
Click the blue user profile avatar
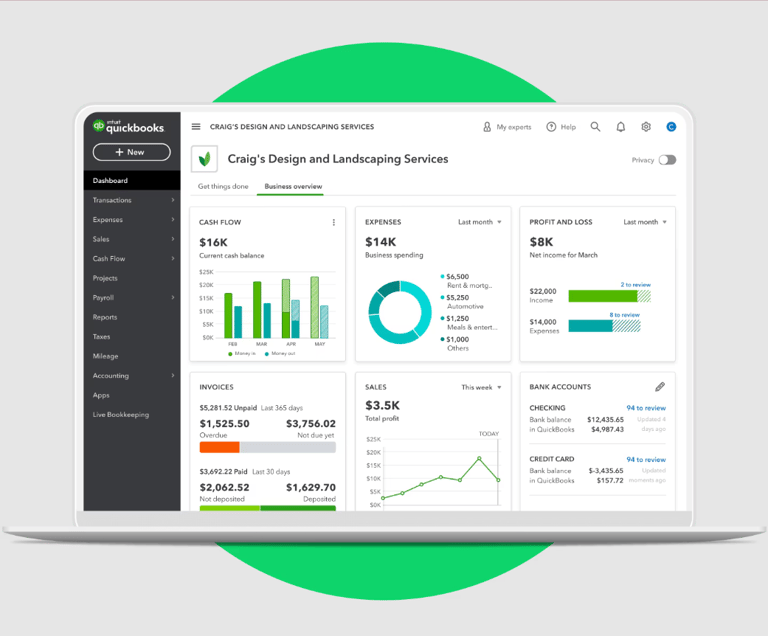(x=671, y=127)
